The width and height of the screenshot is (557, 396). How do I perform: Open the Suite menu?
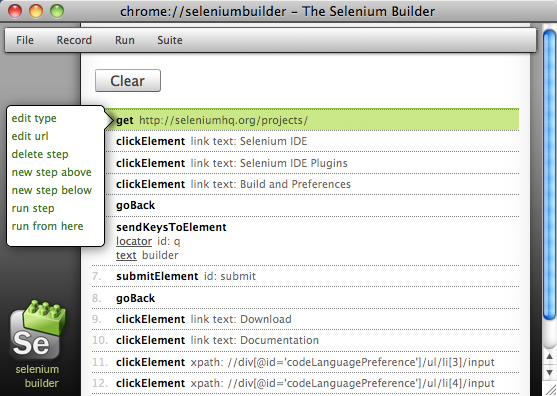170,40
